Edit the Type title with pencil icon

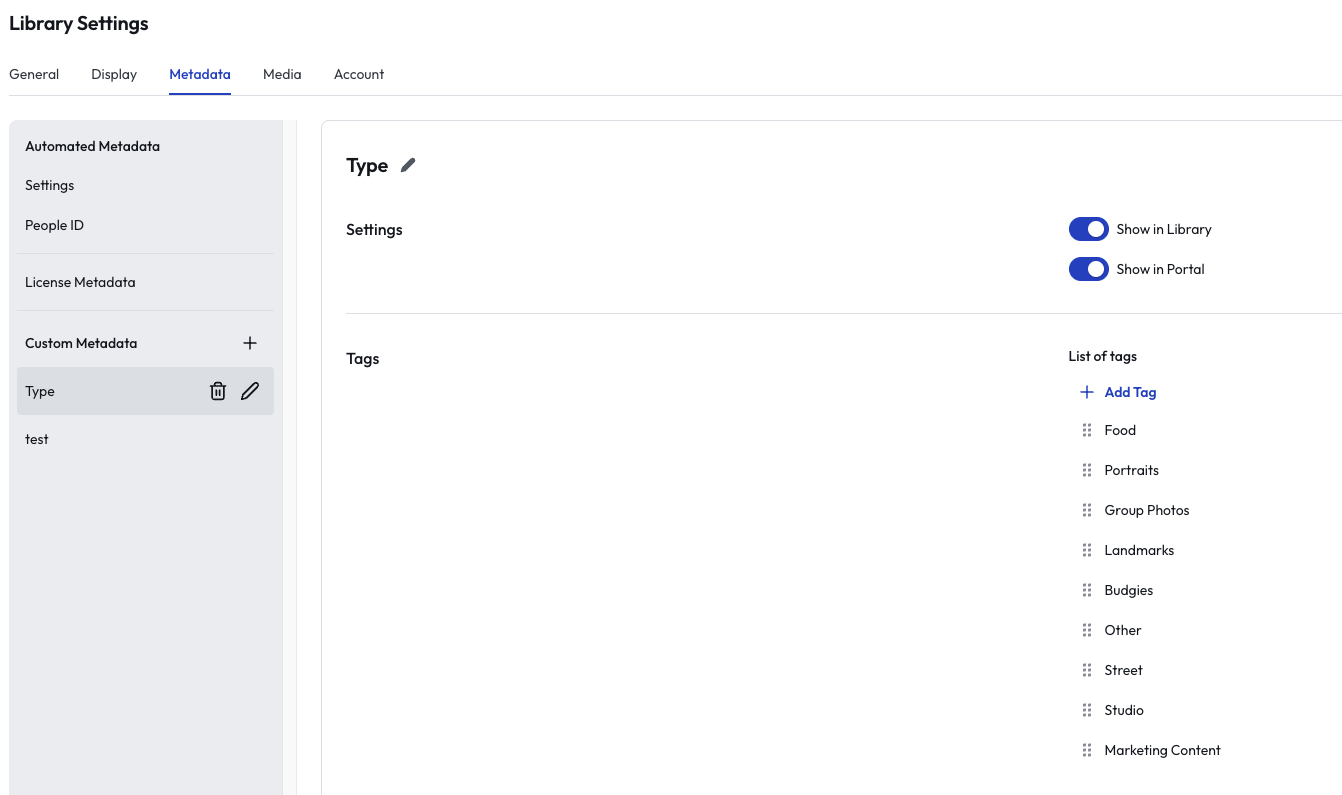click(408, 165)
